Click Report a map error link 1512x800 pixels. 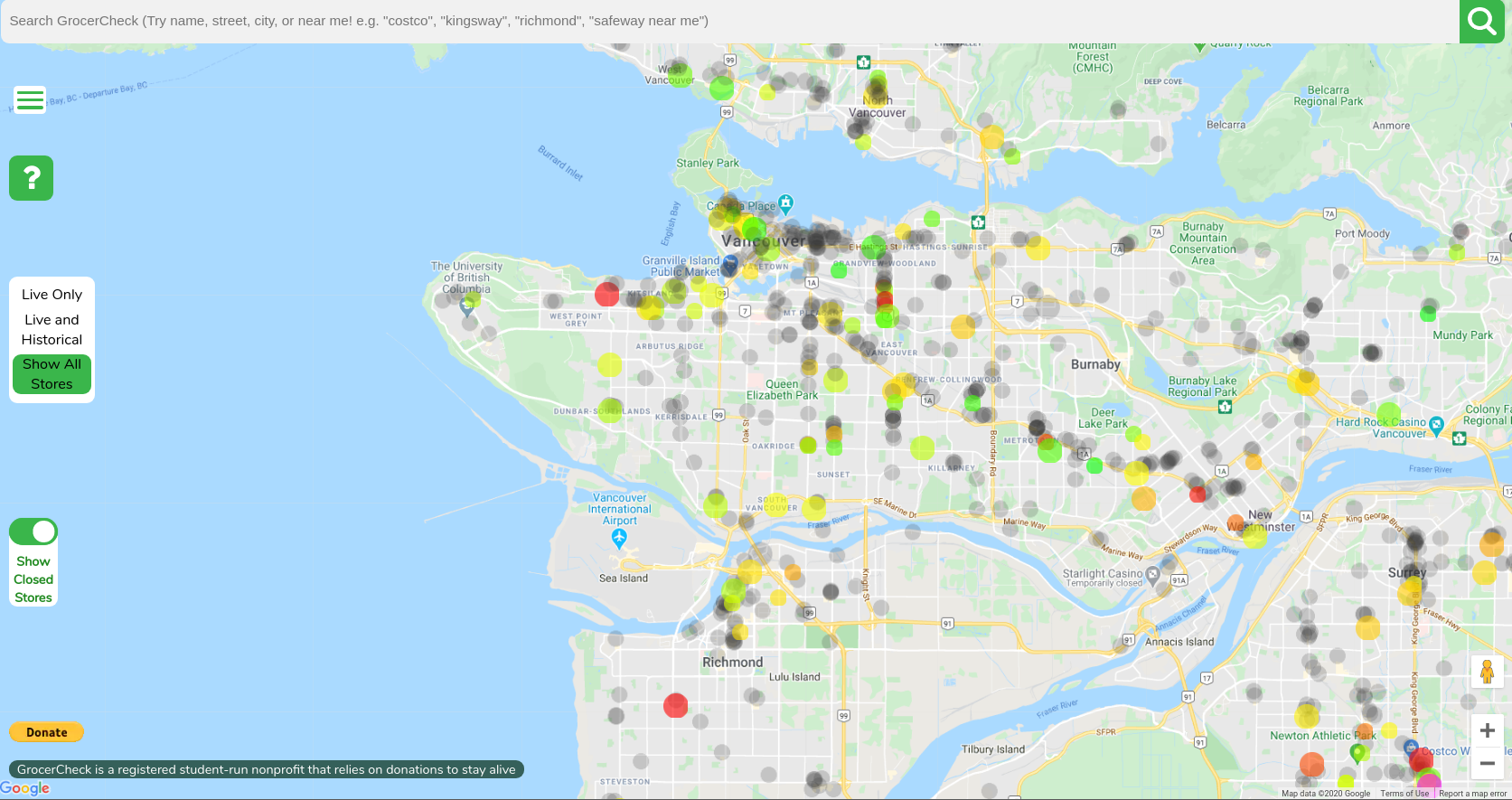[1472, 794]
